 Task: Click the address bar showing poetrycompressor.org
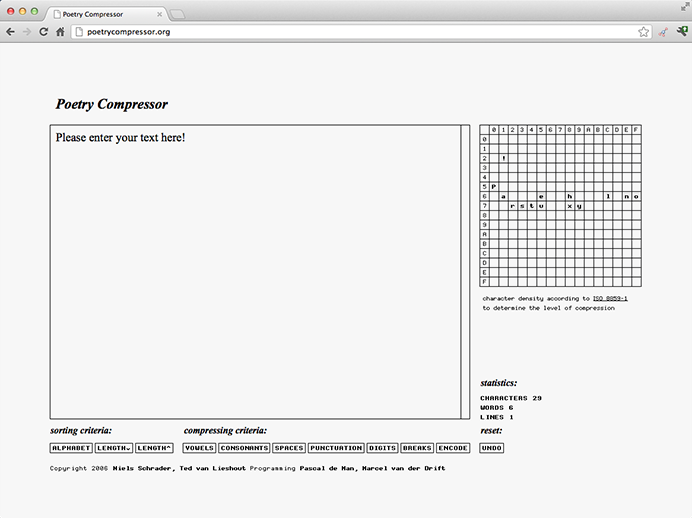pyautogui.click(x=350, y=32)
